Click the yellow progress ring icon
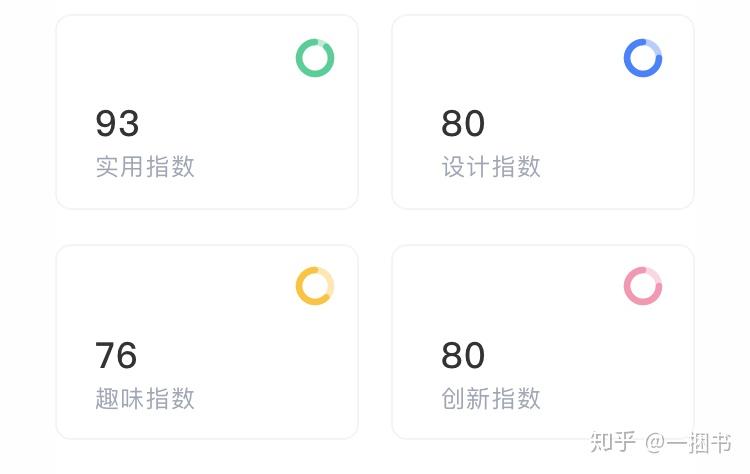 pyautogui.click(x=314, y=286)
